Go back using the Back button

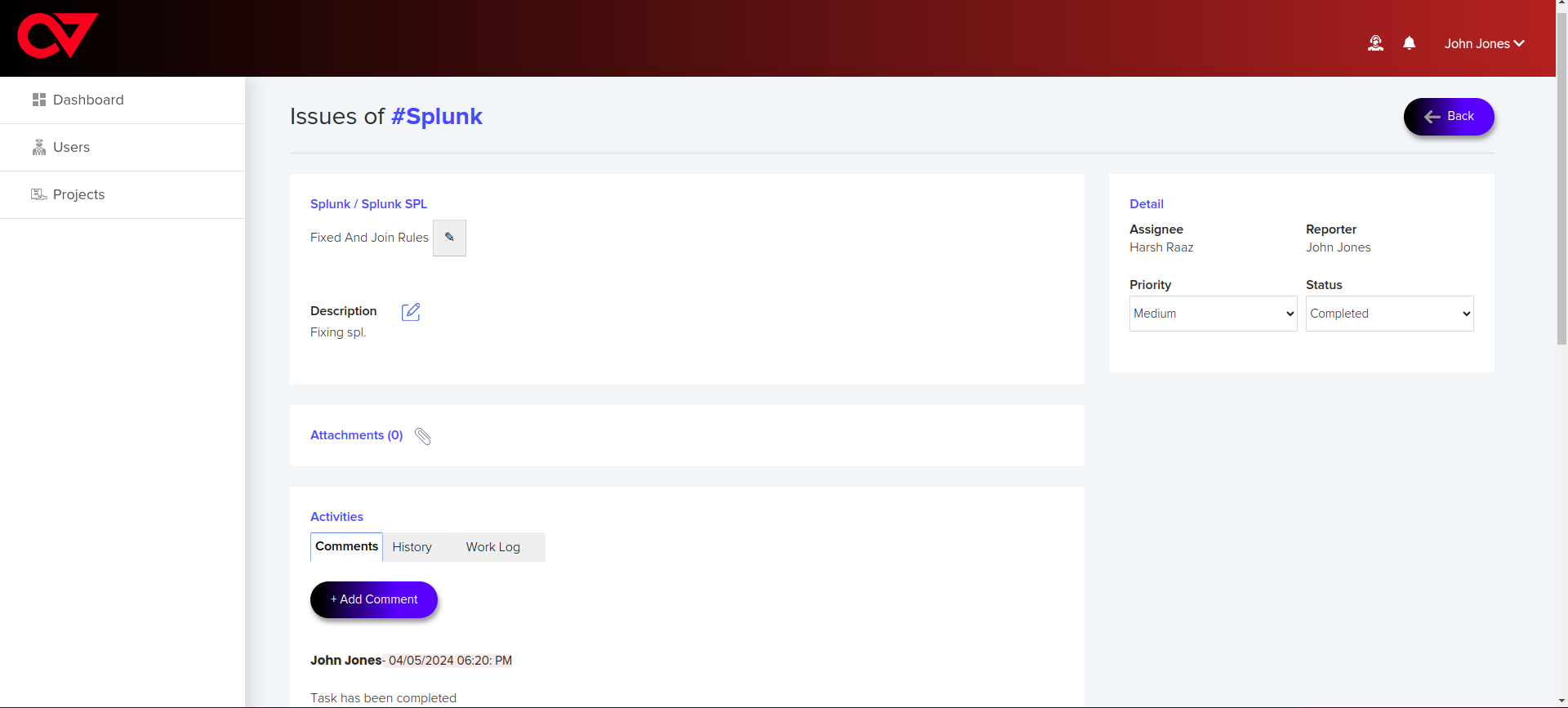point(1449,117)
